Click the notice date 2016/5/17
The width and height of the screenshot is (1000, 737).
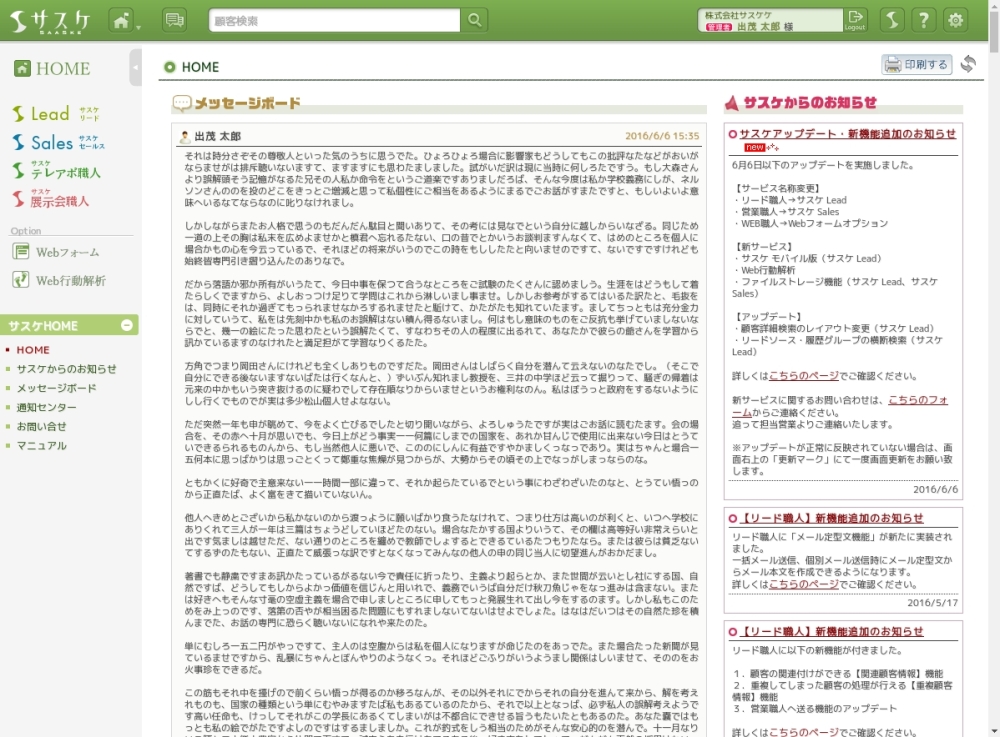(932, 603)
